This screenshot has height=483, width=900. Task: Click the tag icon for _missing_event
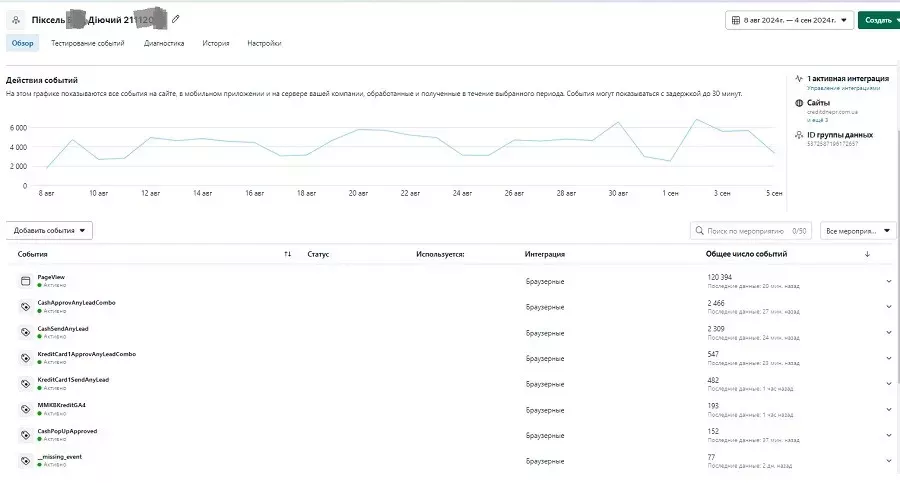[x=25, y=461]
